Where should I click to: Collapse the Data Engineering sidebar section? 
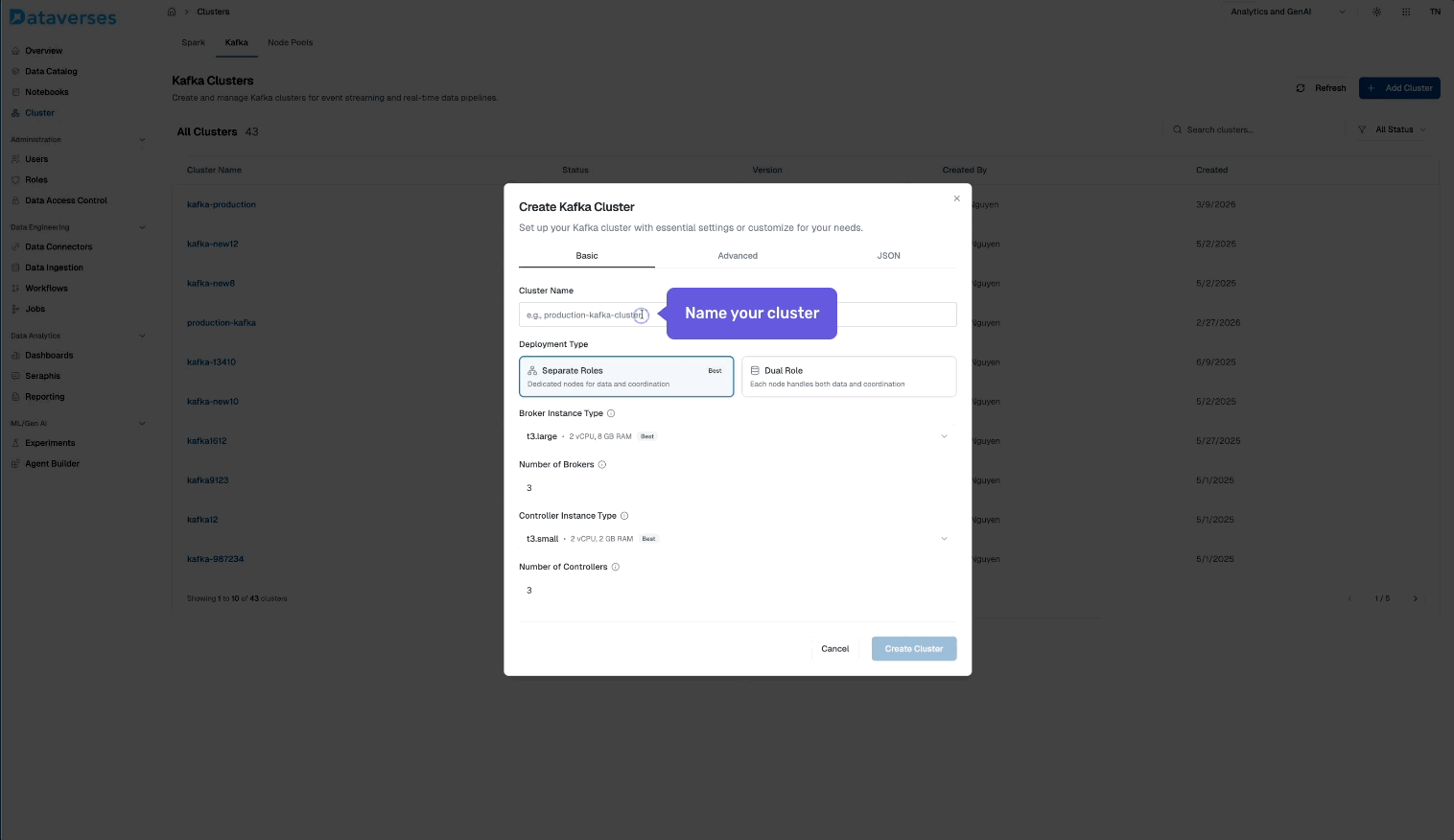point(142,227)
